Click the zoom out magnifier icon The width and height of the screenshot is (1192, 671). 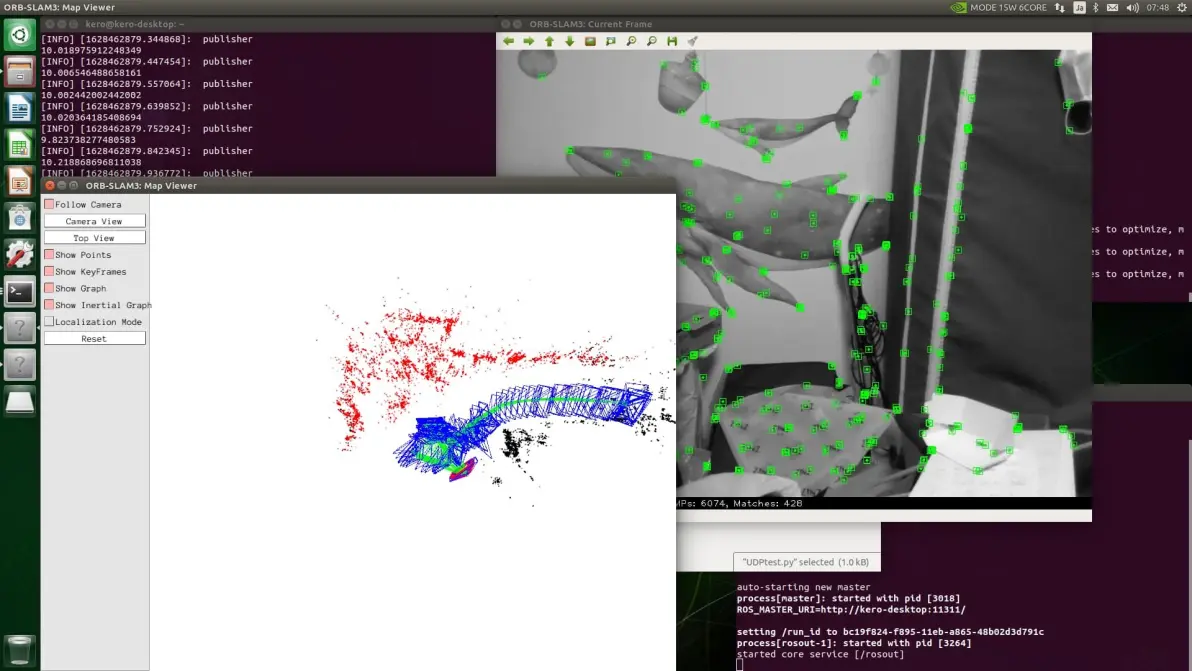pyautogui.click(x=652, y=41)
